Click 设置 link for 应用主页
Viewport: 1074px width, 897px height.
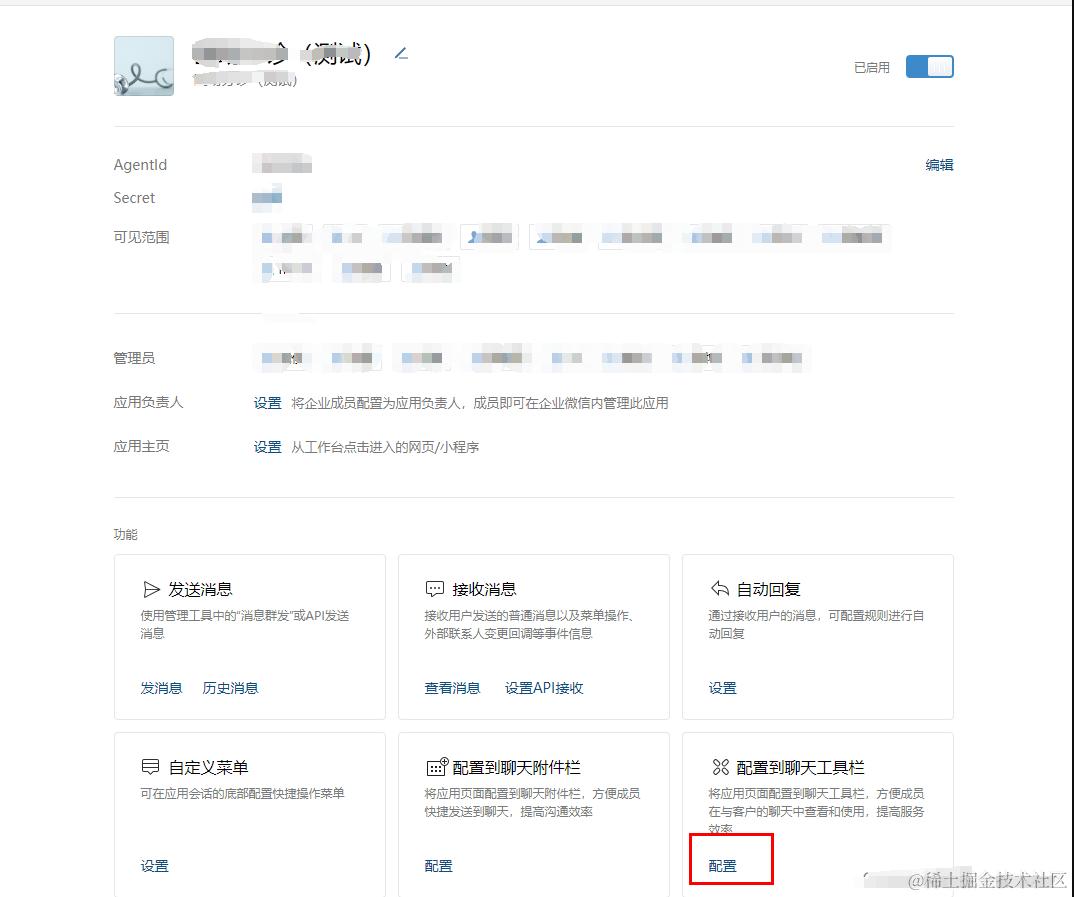click(x=267, y=447)
